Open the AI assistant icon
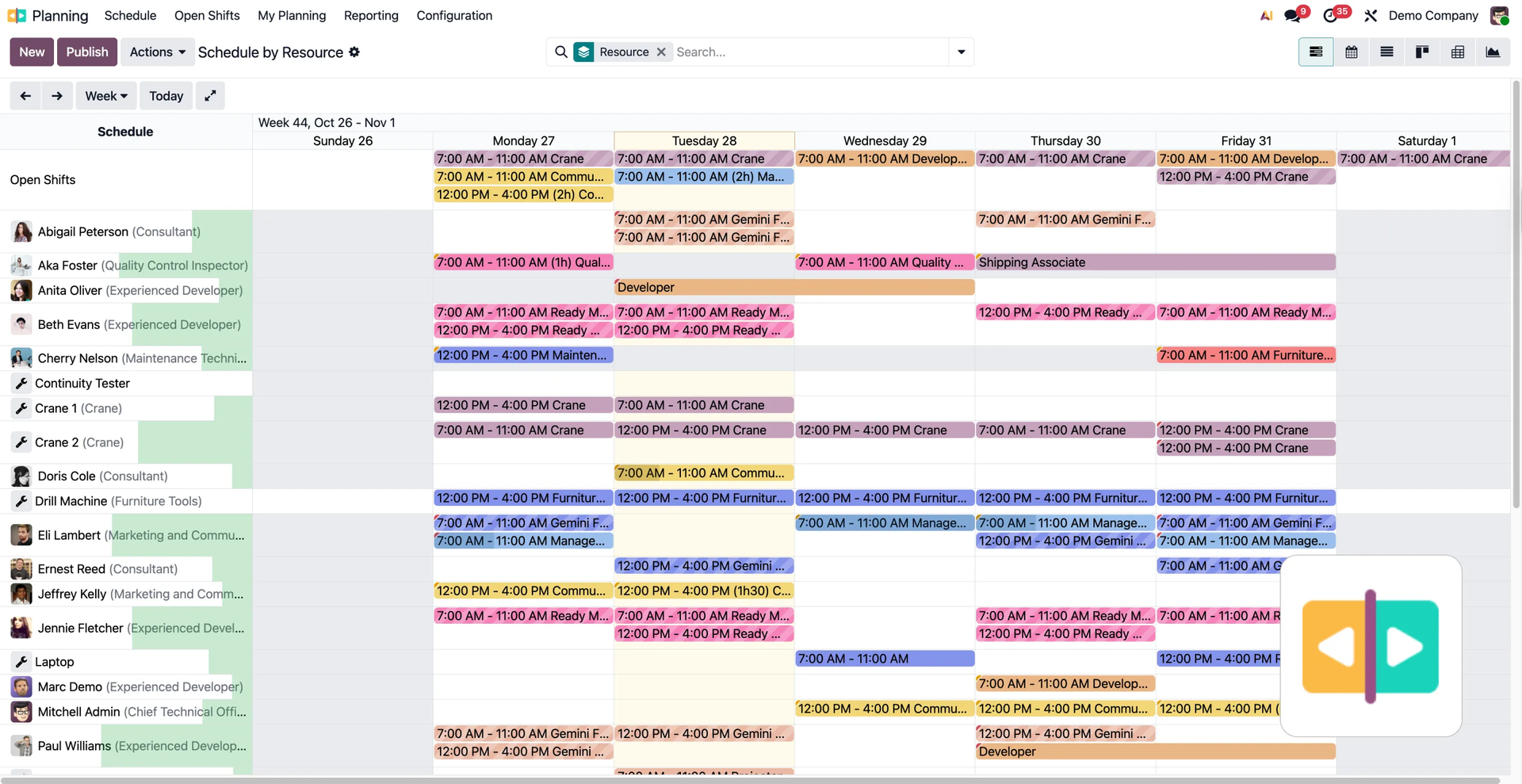Viewport: 1522px width, 784px height. point(1266,16)
